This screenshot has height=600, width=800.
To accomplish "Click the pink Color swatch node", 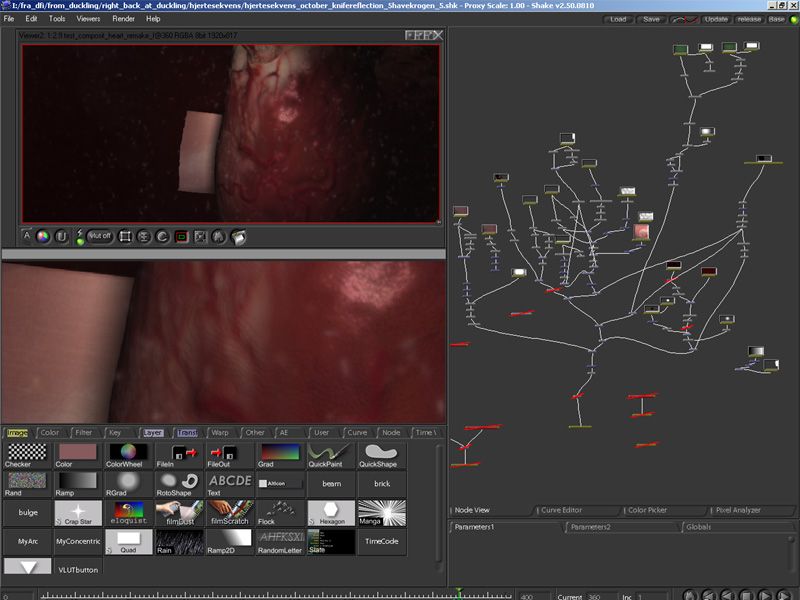I will tap(78, 455).
